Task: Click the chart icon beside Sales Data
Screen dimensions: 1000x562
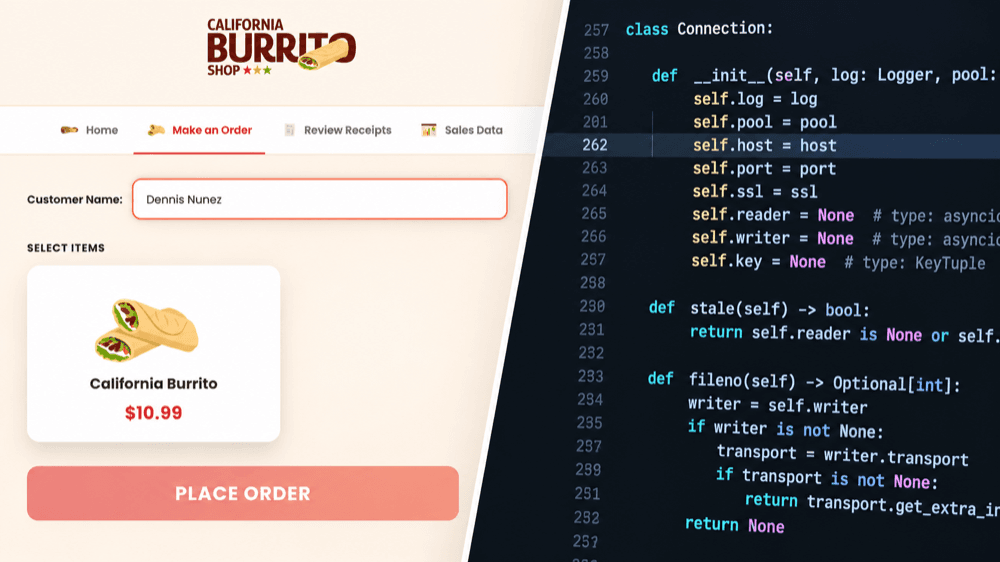Action: click(x=429, y=130)
